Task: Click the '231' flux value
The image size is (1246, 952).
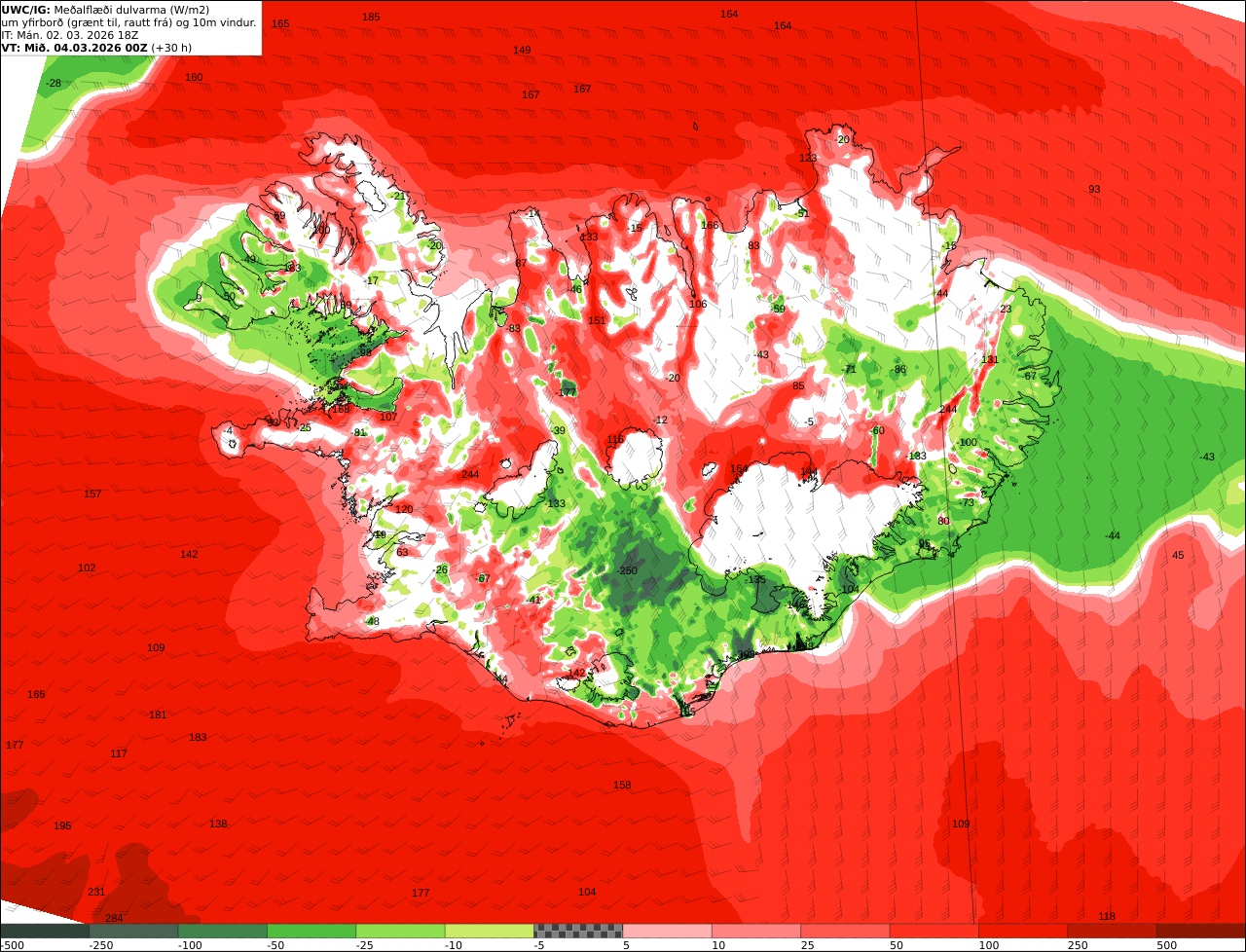Action: 96,892
